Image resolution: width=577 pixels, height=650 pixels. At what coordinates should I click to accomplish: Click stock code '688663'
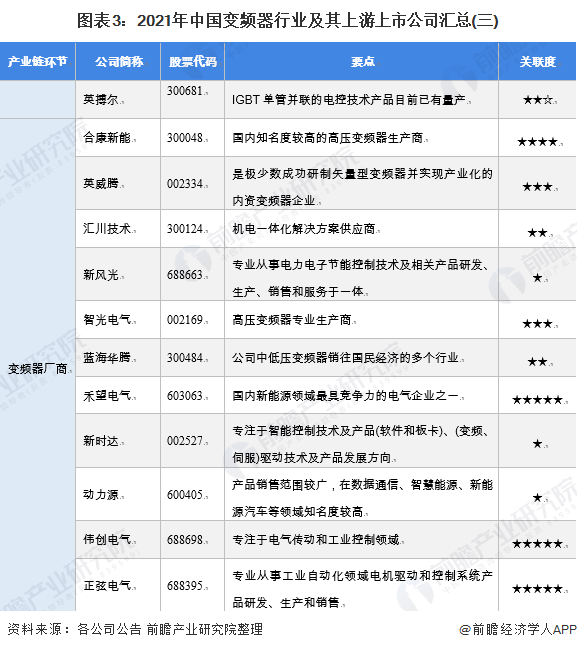(x=185, y=274)
